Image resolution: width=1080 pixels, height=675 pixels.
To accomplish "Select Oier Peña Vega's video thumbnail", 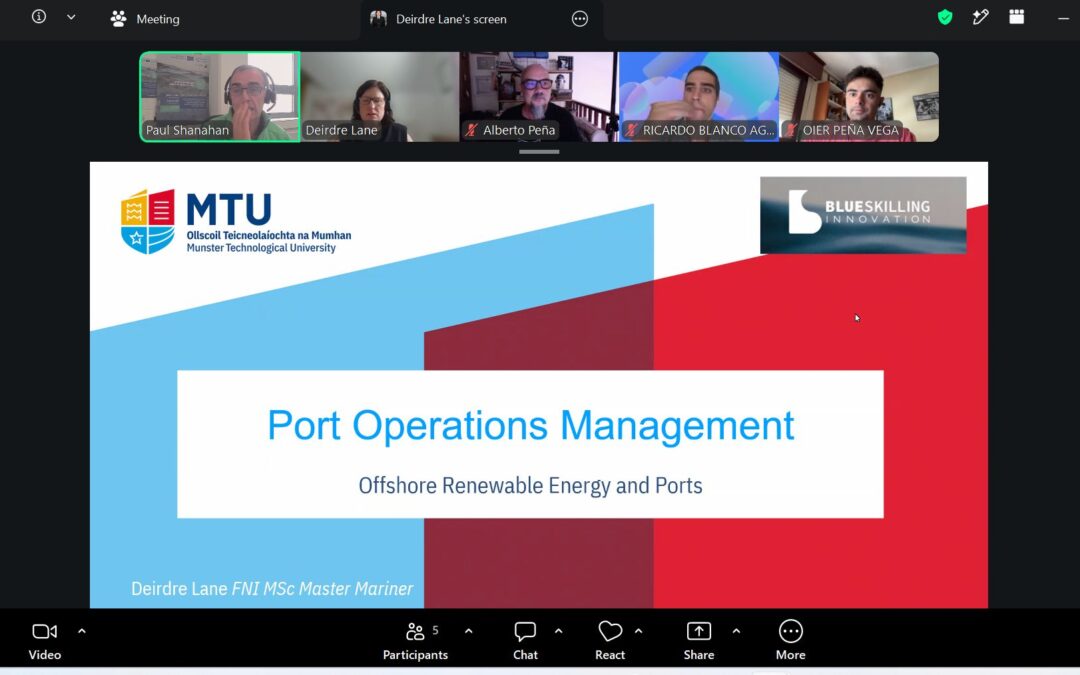I will 859,96.
